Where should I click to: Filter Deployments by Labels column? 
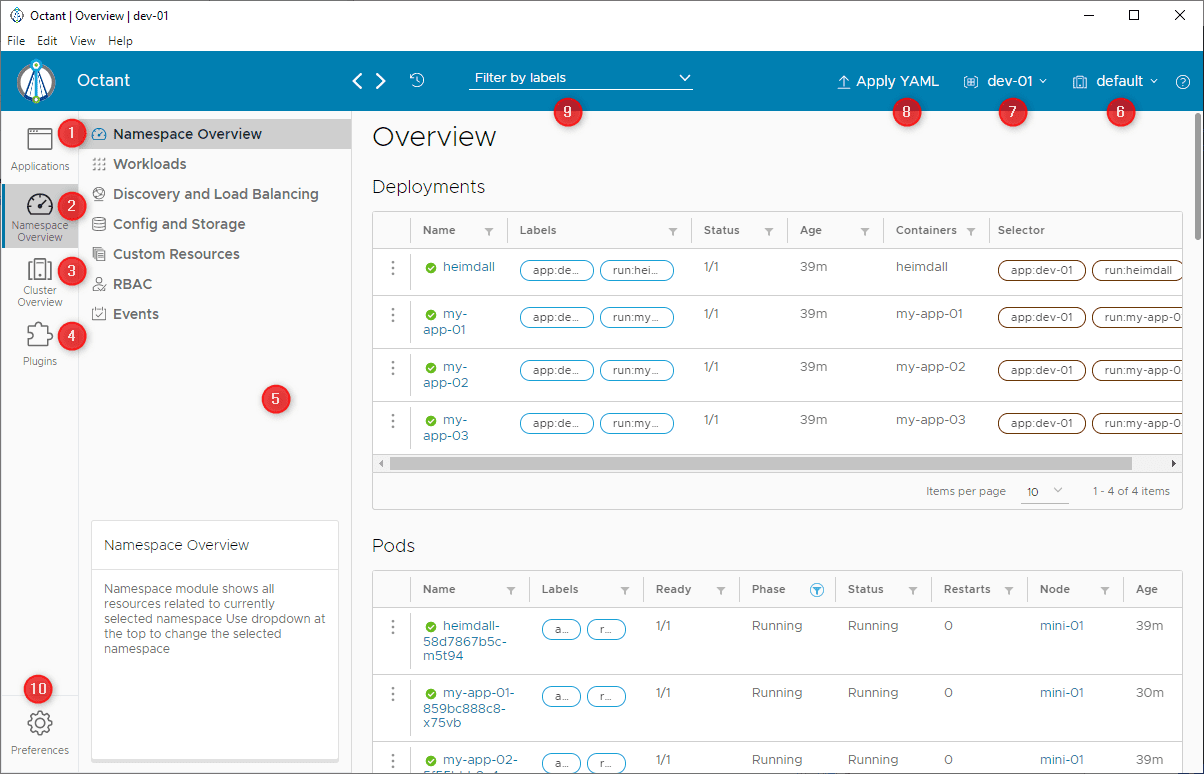pos(673,231)
